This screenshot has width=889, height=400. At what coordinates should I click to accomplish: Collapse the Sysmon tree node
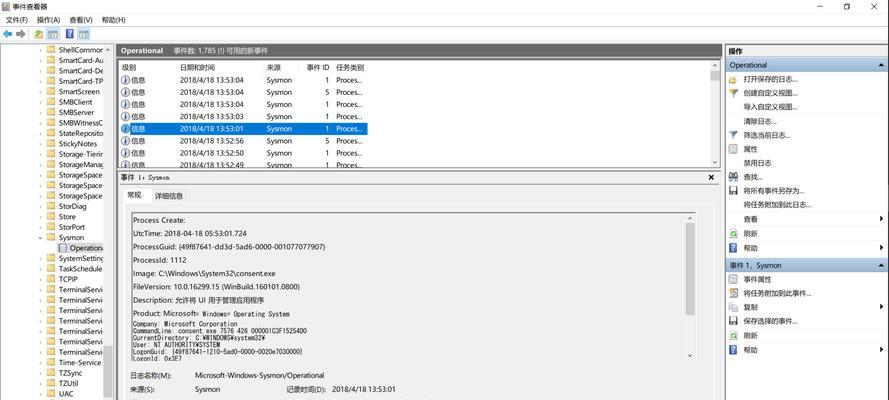pyautogui.click(x=40, y=238)
